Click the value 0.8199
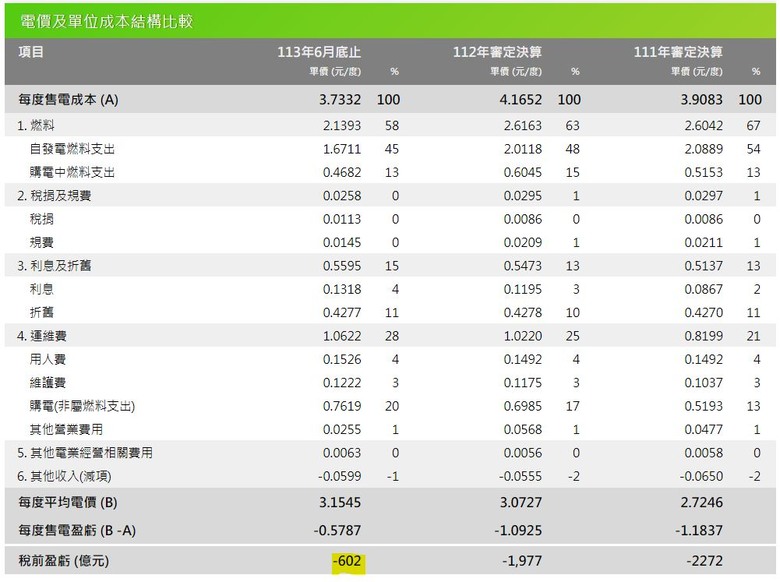 click(703, 336)
